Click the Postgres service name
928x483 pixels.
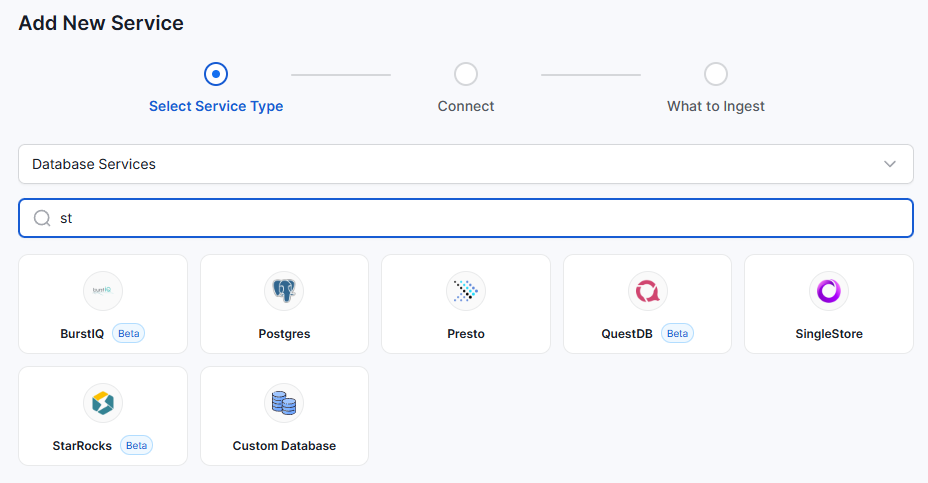pos(284,334)
